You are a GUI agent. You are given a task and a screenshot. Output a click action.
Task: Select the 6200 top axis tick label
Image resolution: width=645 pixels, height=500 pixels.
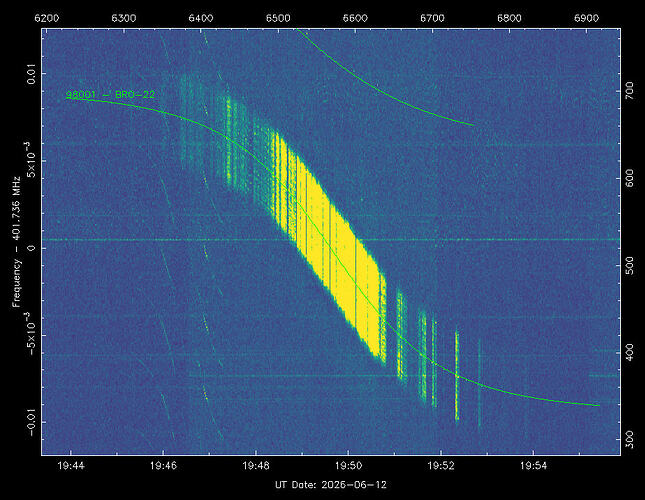[46, 18]
